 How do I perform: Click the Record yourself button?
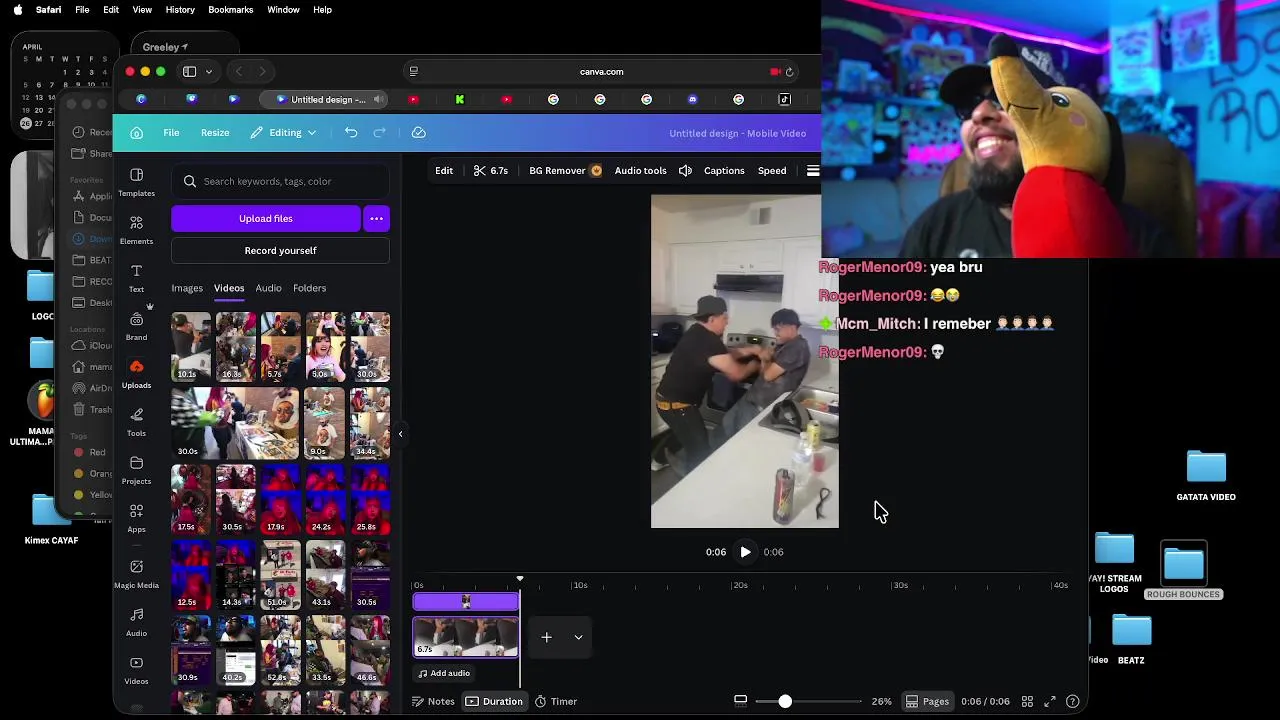(280, 251)
